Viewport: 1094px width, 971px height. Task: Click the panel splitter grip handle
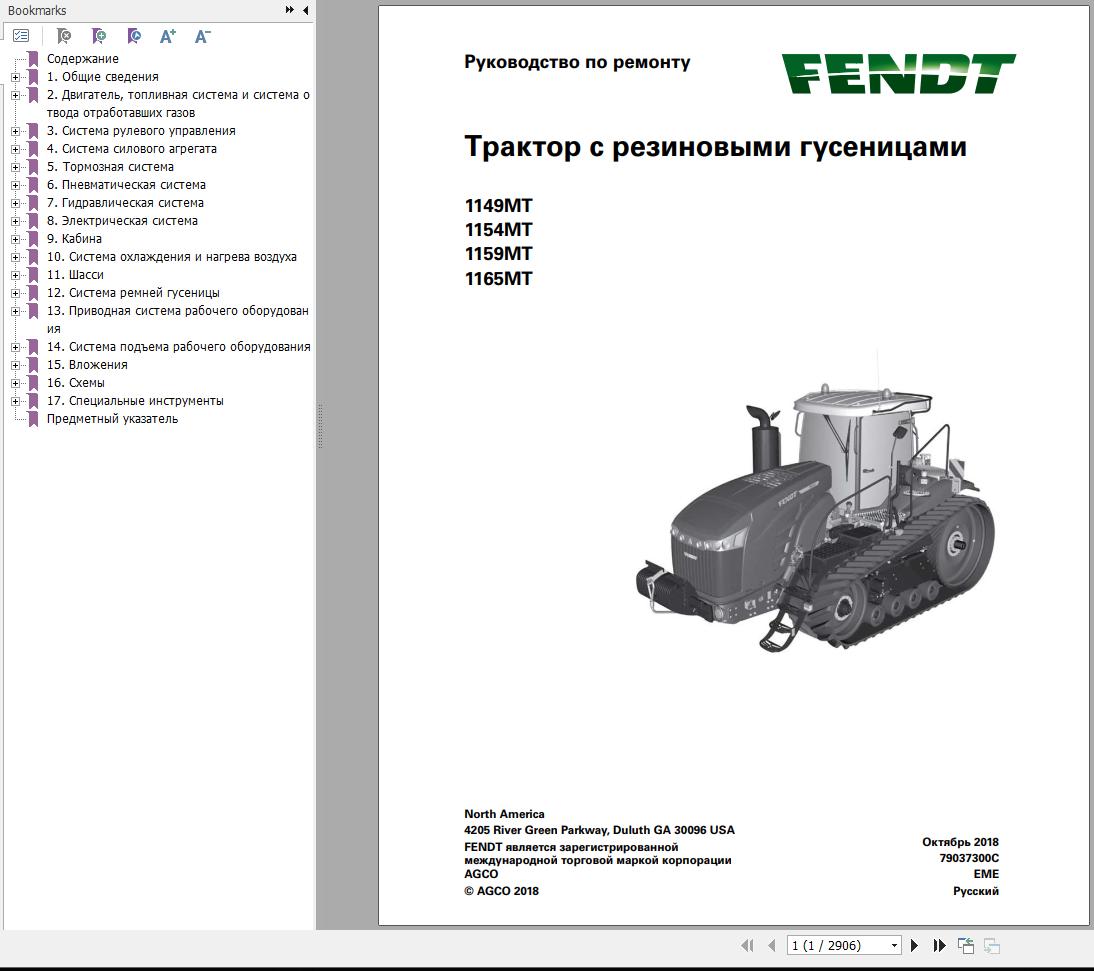(x=320, y=424)
